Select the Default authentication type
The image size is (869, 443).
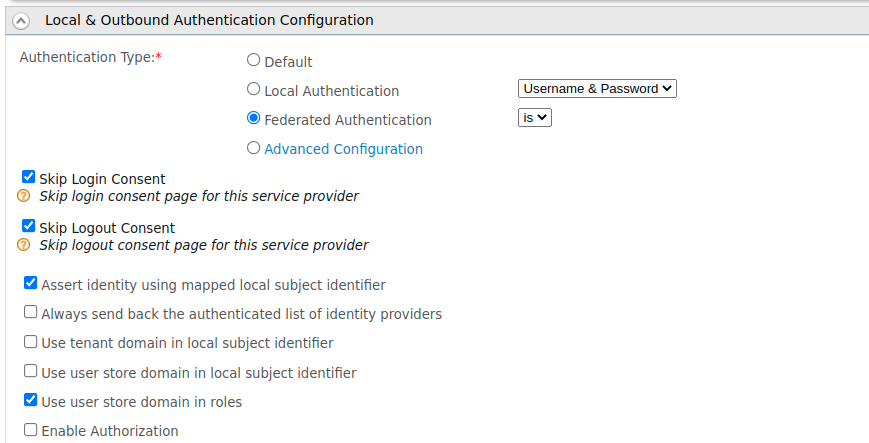click(x=253, y=60)
